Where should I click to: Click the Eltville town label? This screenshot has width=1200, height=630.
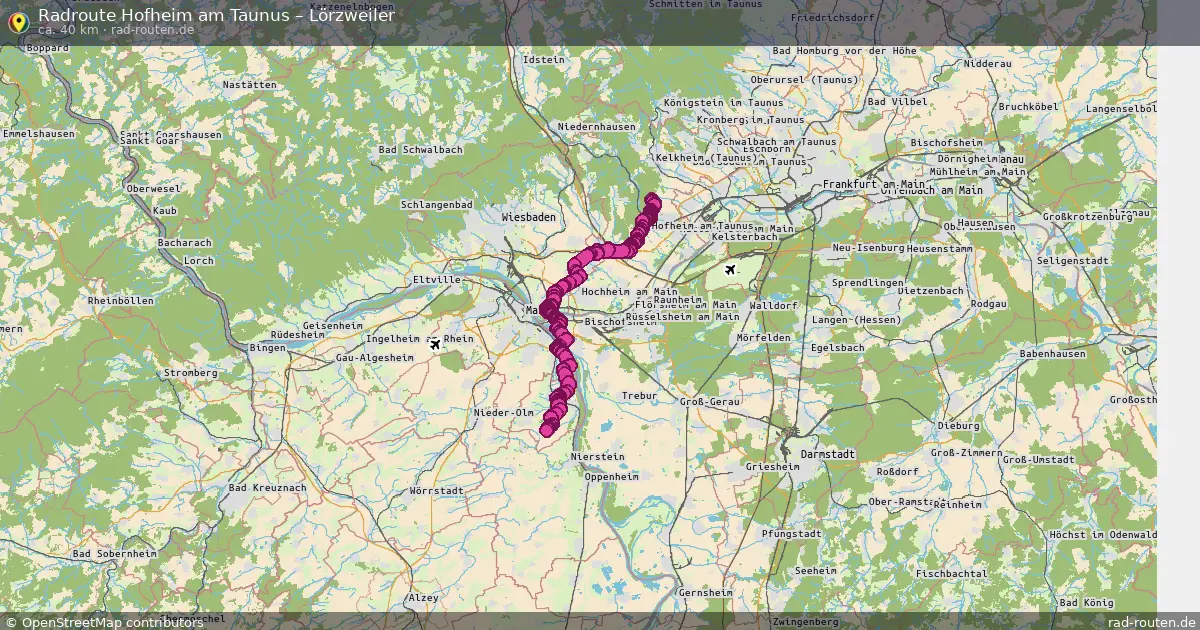(x=435, y=280)
